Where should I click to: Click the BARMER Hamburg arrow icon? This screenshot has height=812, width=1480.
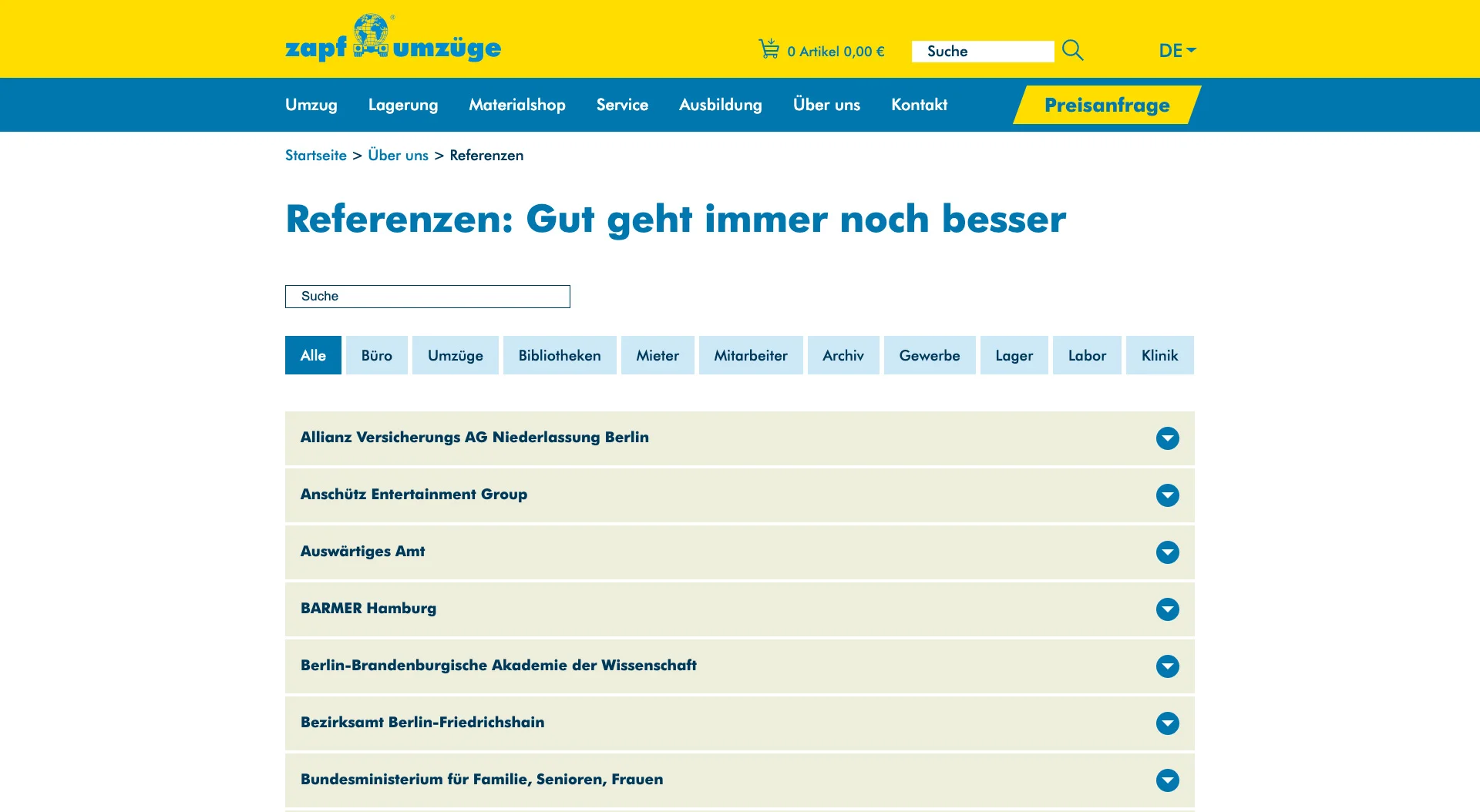tap(1167, 609)
